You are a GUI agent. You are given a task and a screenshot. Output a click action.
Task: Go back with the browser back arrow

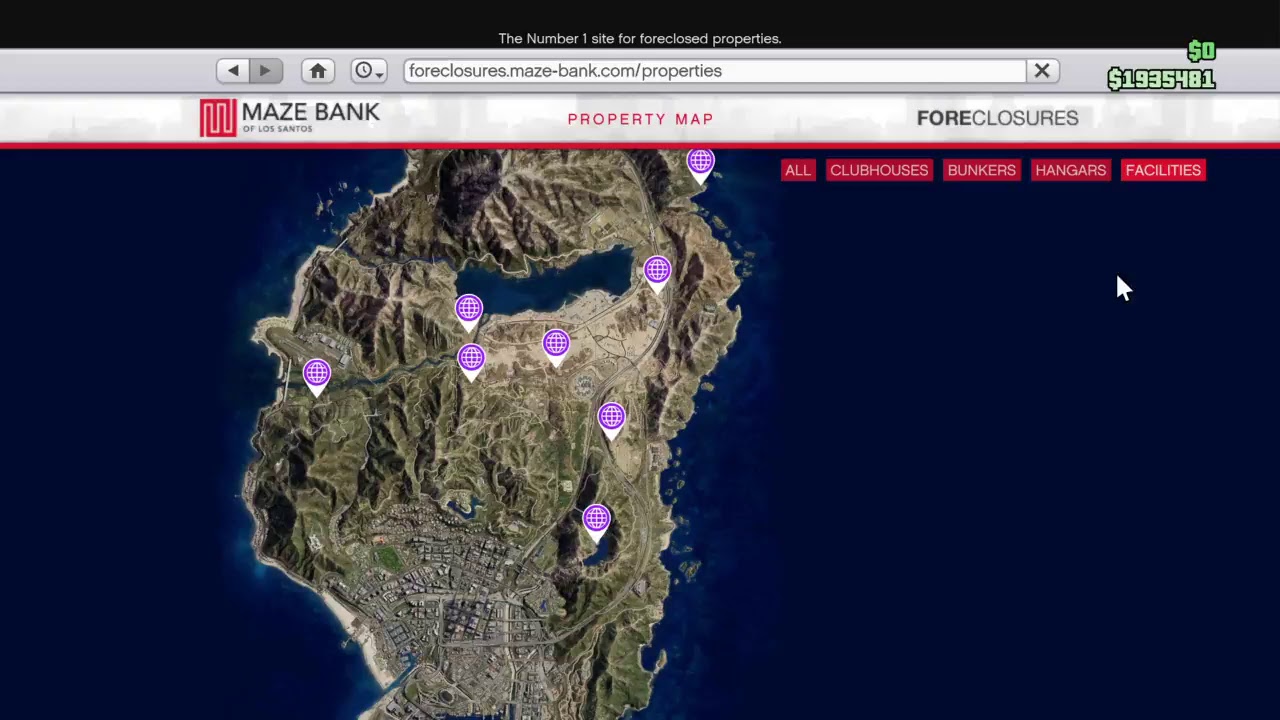(x=233, y=71)
